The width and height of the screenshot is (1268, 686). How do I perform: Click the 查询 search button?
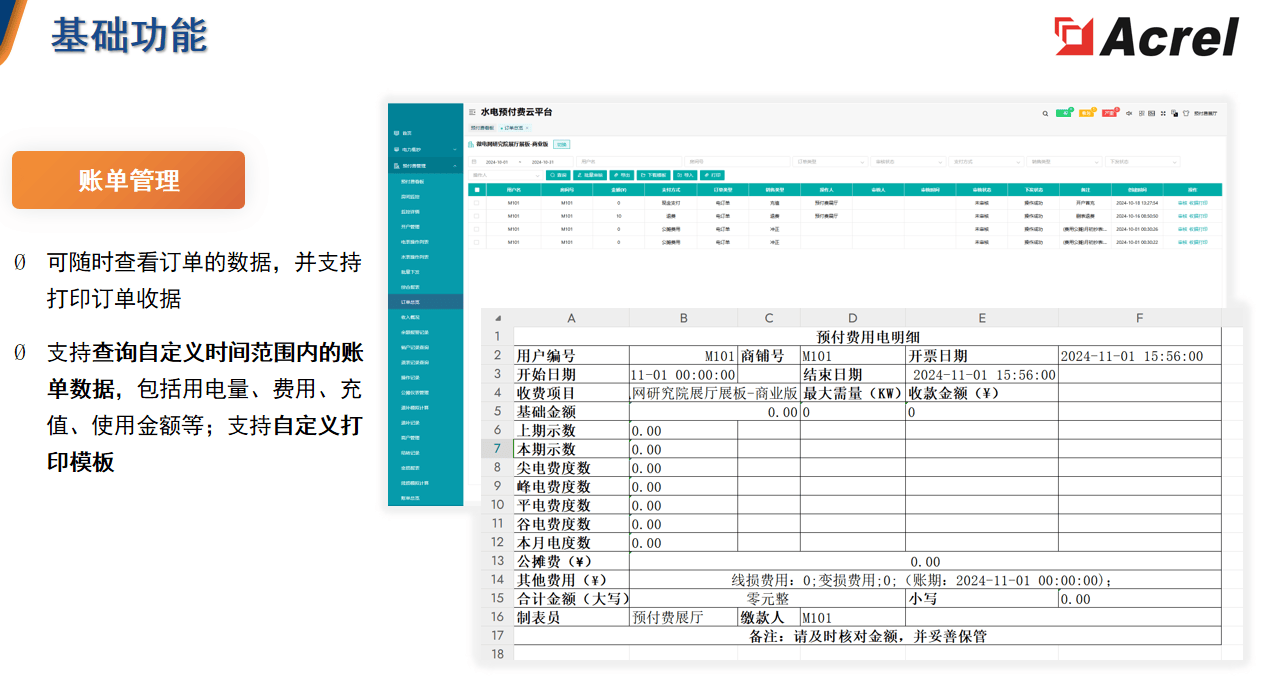(558, 175)
